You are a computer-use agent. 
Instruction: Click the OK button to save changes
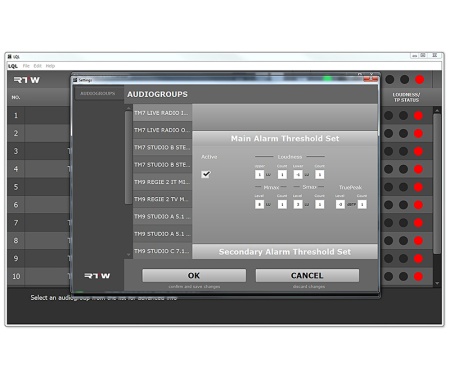pos(194,276)
